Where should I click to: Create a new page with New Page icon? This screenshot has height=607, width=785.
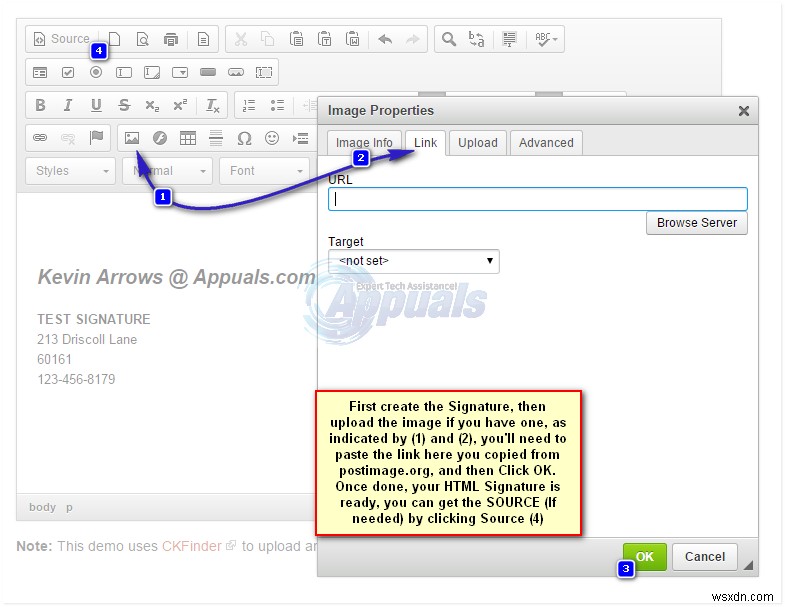(115, 39)
